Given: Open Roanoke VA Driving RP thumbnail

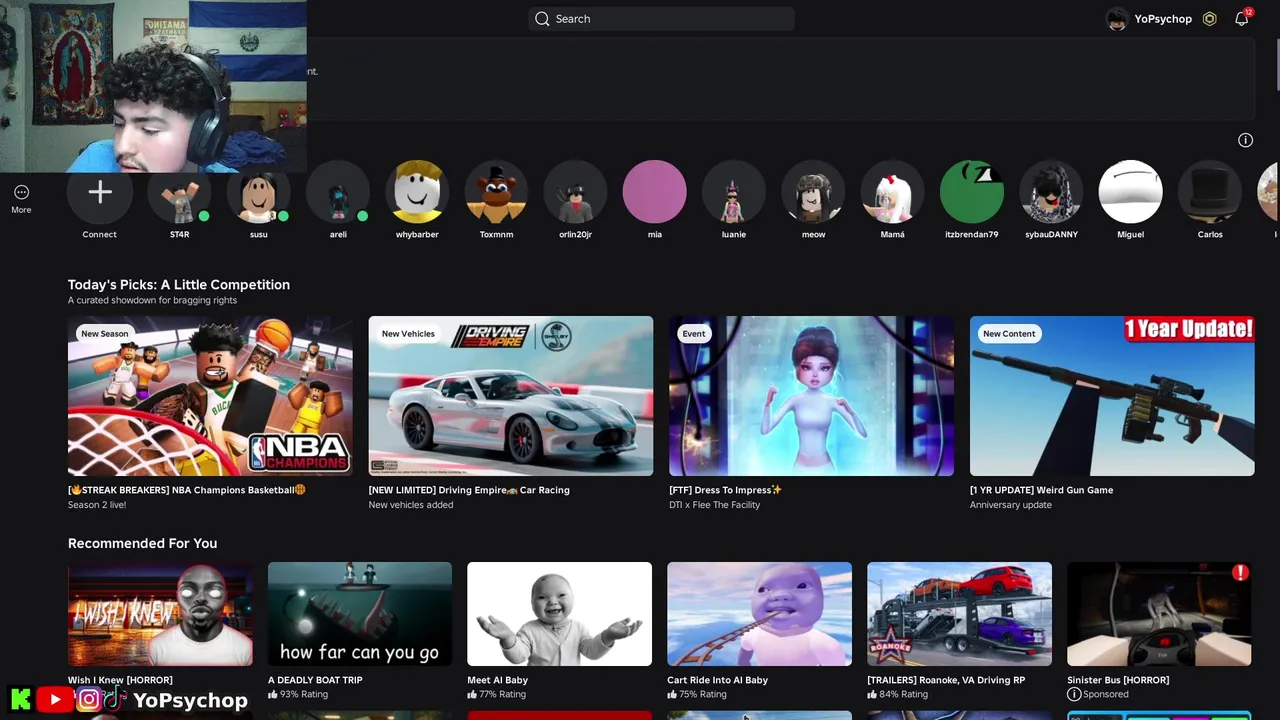Looking at the screenshot, I should pos(959,614).
